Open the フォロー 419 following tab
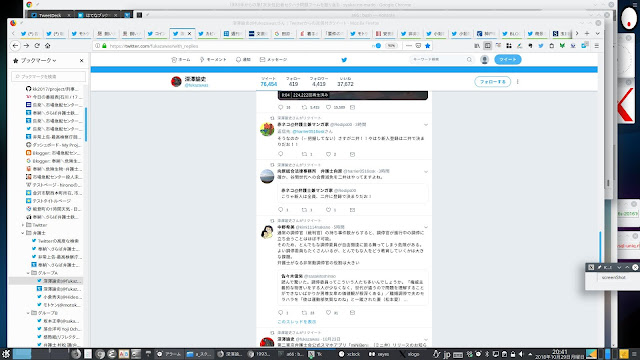 [293, 82]
